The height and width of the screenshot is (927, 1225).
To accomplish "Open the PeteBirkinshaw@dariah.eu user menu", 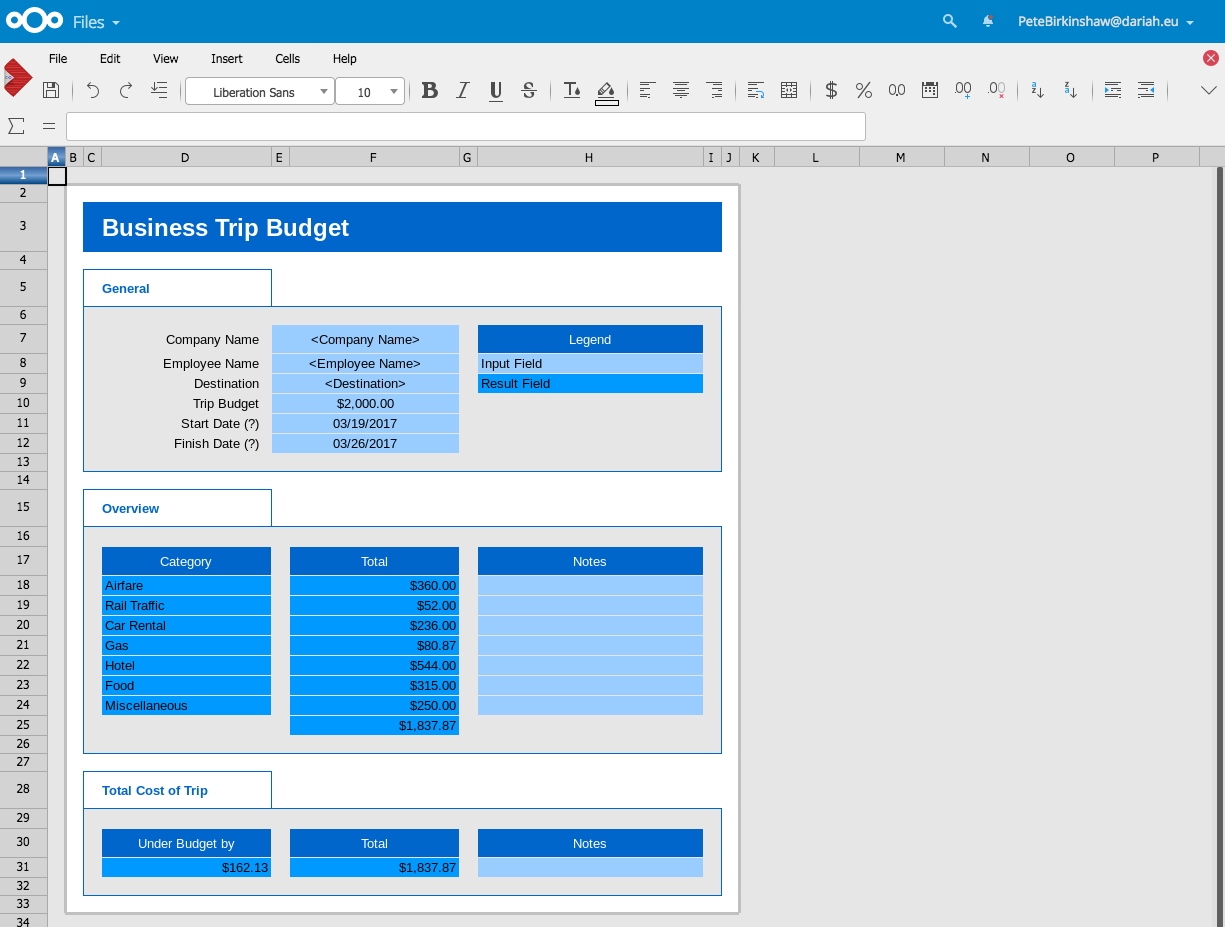I will click(1106, 21).
